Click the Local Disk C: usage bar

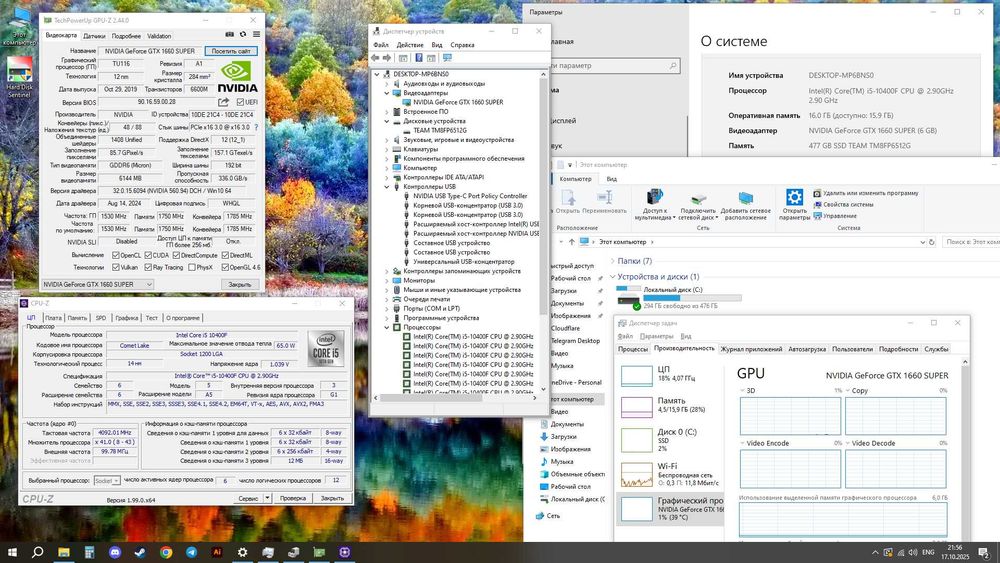pos(693,298)
